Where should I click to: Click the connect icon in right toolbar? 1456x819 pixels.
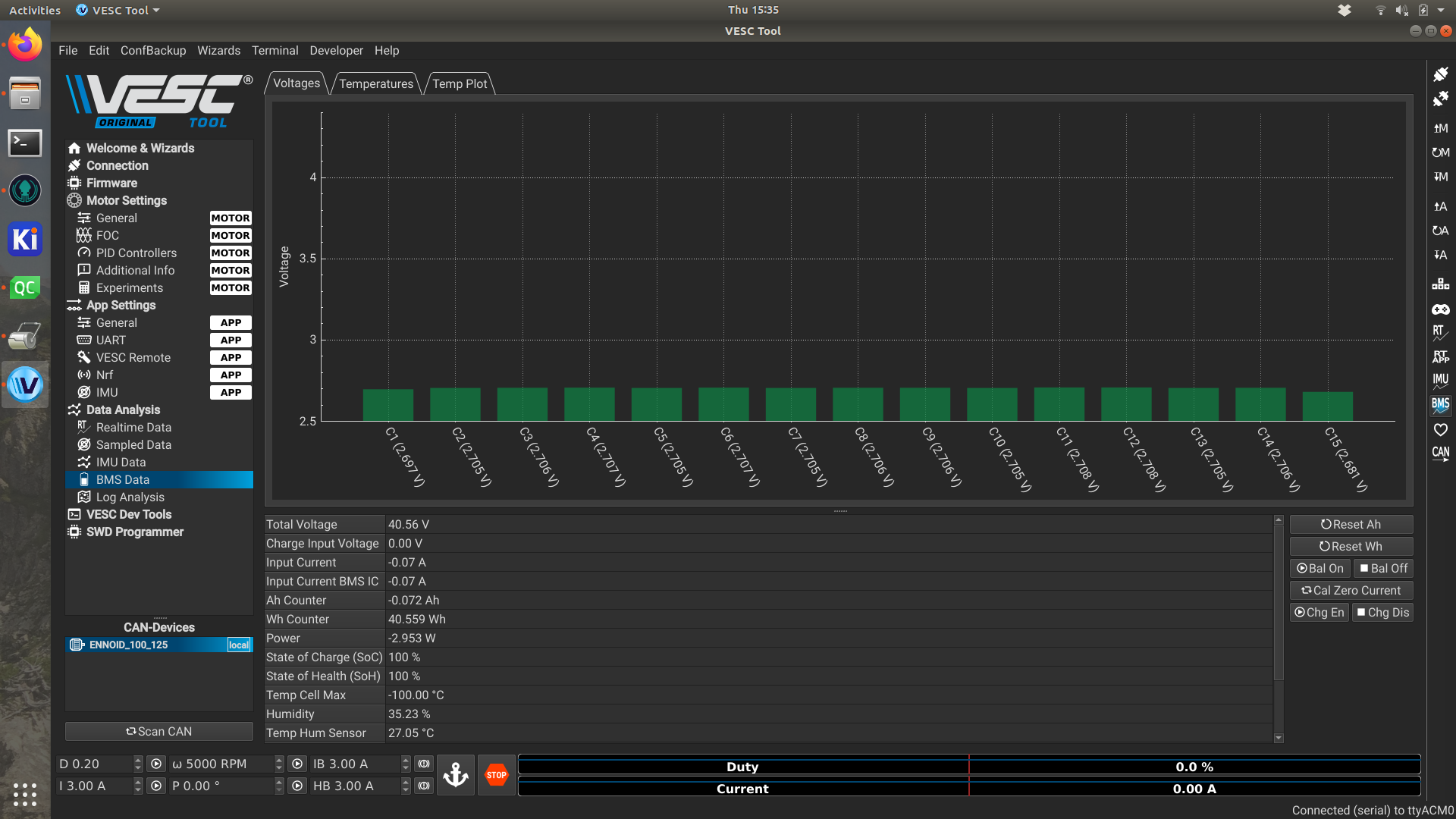point(1440,74)
